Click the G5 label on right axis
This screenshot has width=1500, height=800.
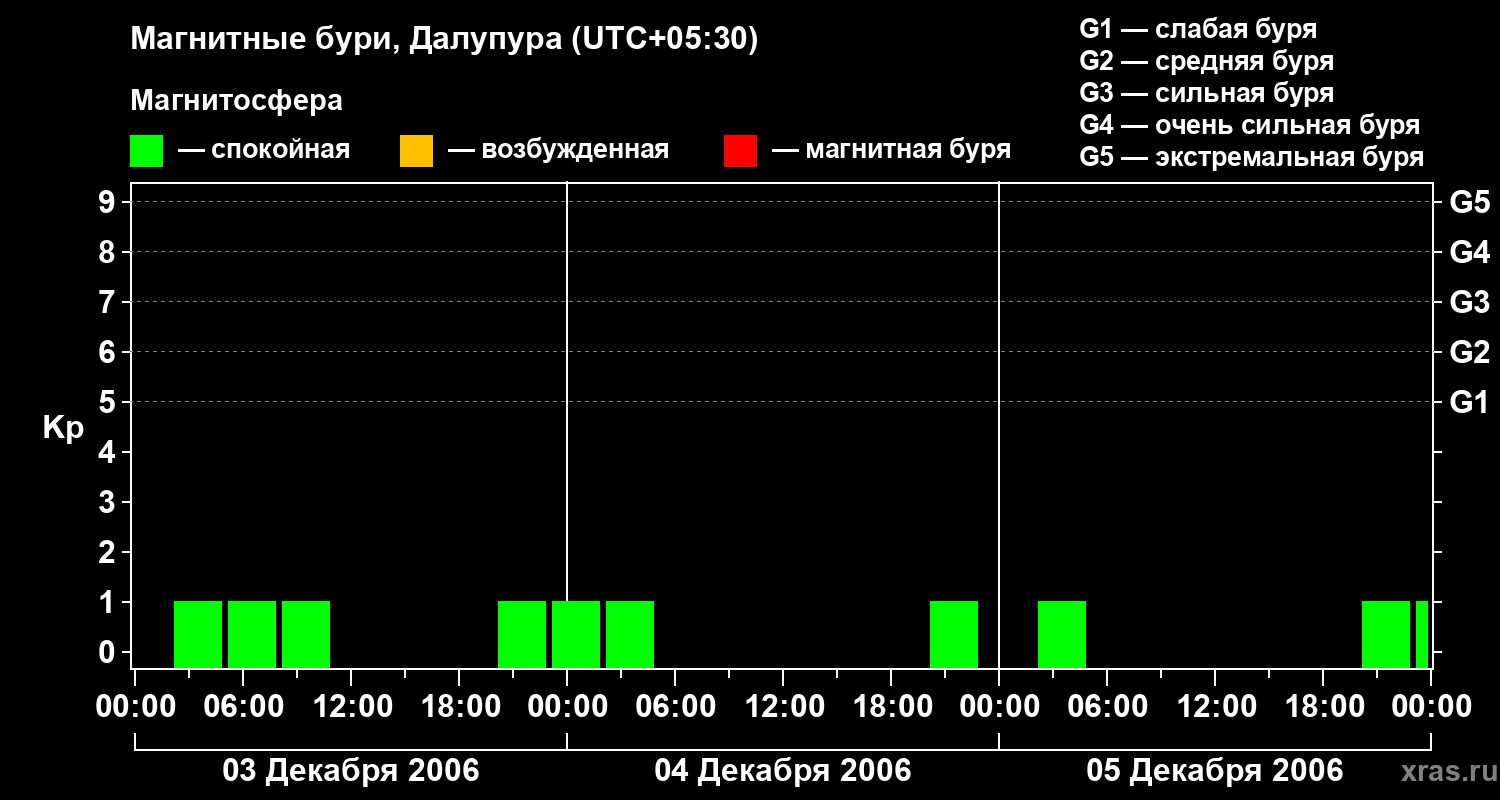[1469, 202]
